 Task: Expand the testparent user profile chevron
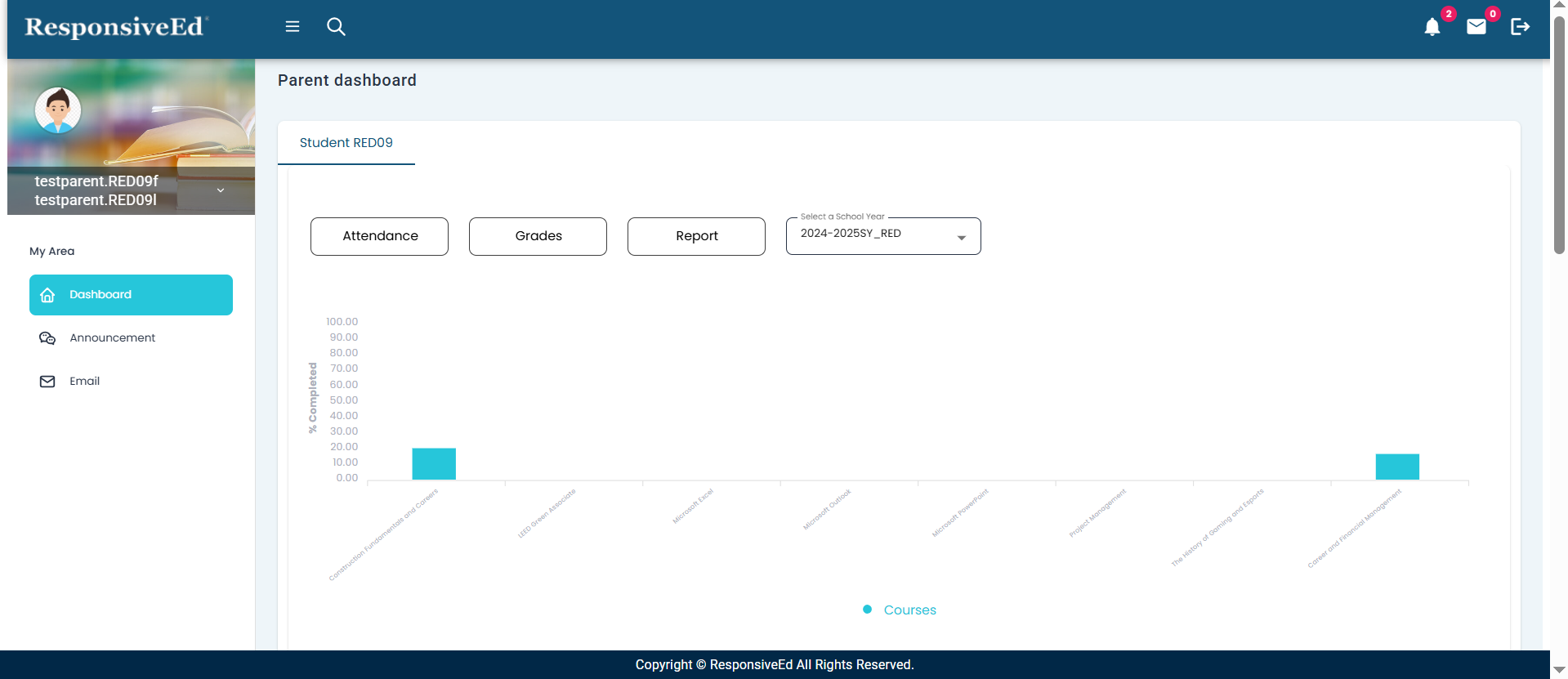(x=221, y=190)
